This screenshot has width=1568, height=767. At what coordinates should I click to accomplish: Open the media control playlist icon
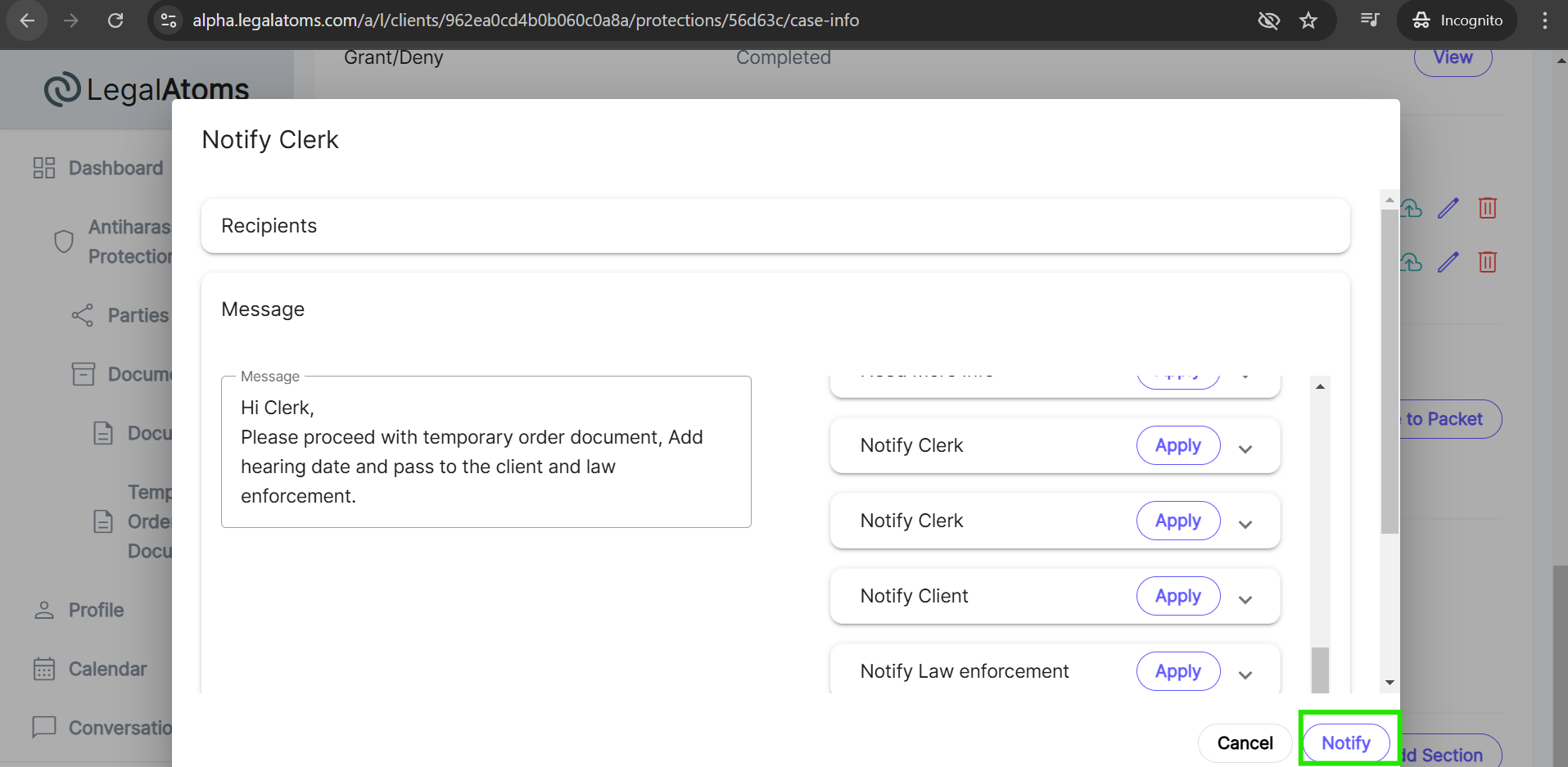point(1370,20)
